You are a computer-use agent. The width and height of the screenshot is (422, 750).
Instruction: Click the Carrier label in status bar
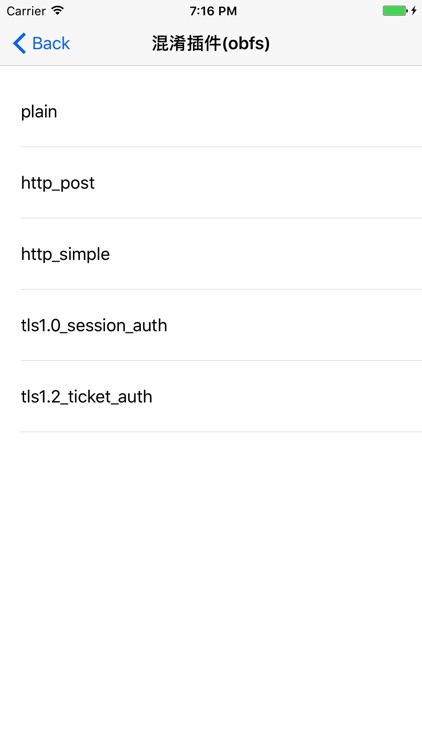coord(26,11)
